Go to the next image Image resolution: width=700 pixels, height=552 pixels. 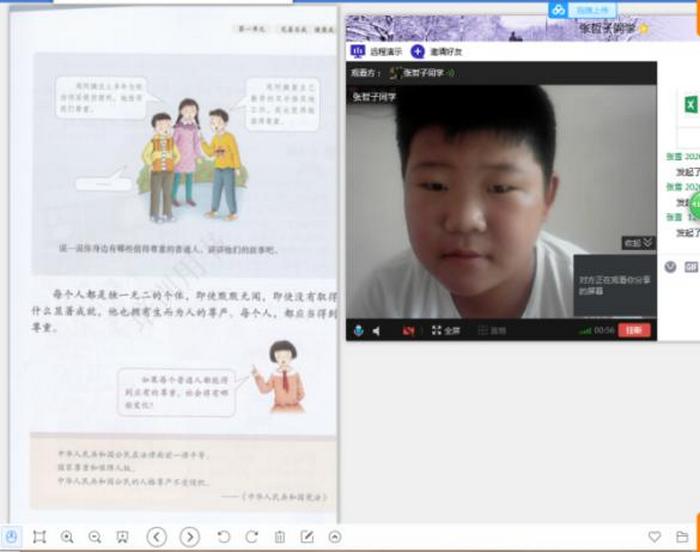190,537
